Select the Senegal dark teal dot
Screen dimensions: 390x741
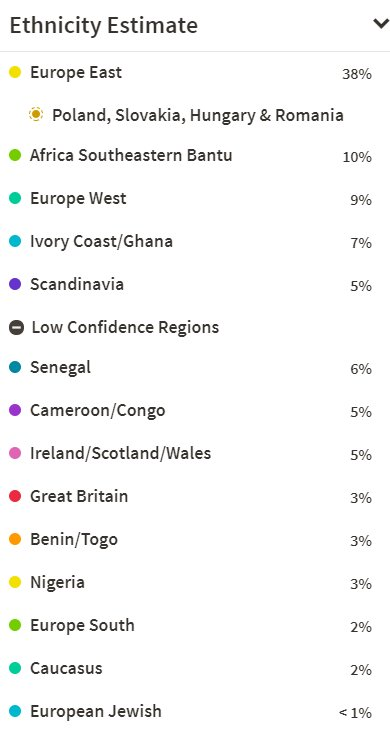tap(15, 367)
